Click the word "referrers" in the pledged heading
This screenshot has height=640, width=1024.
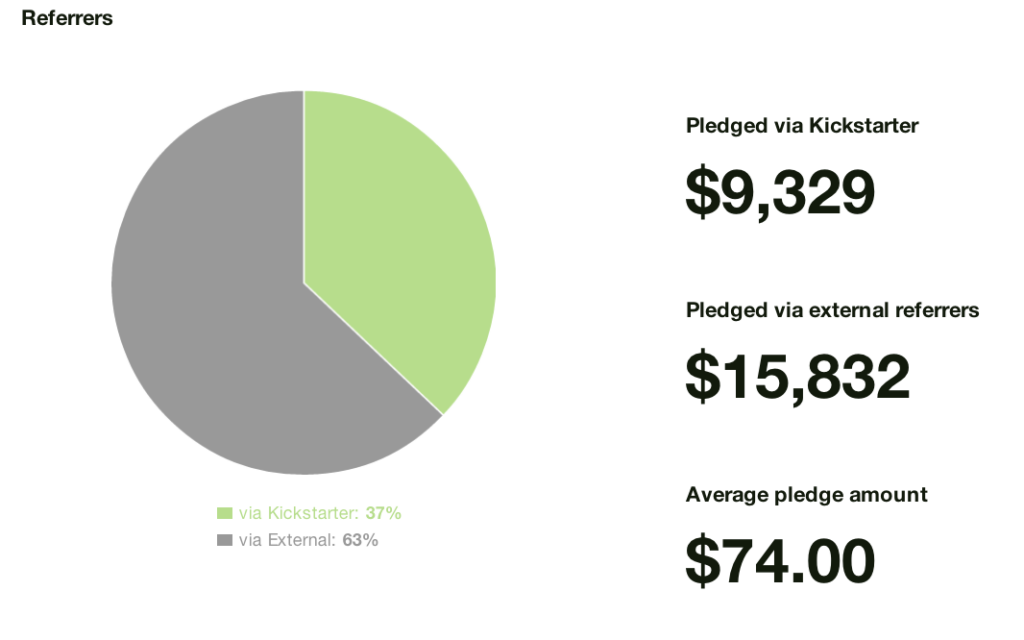pyautogui.click(x=934, y=310)
